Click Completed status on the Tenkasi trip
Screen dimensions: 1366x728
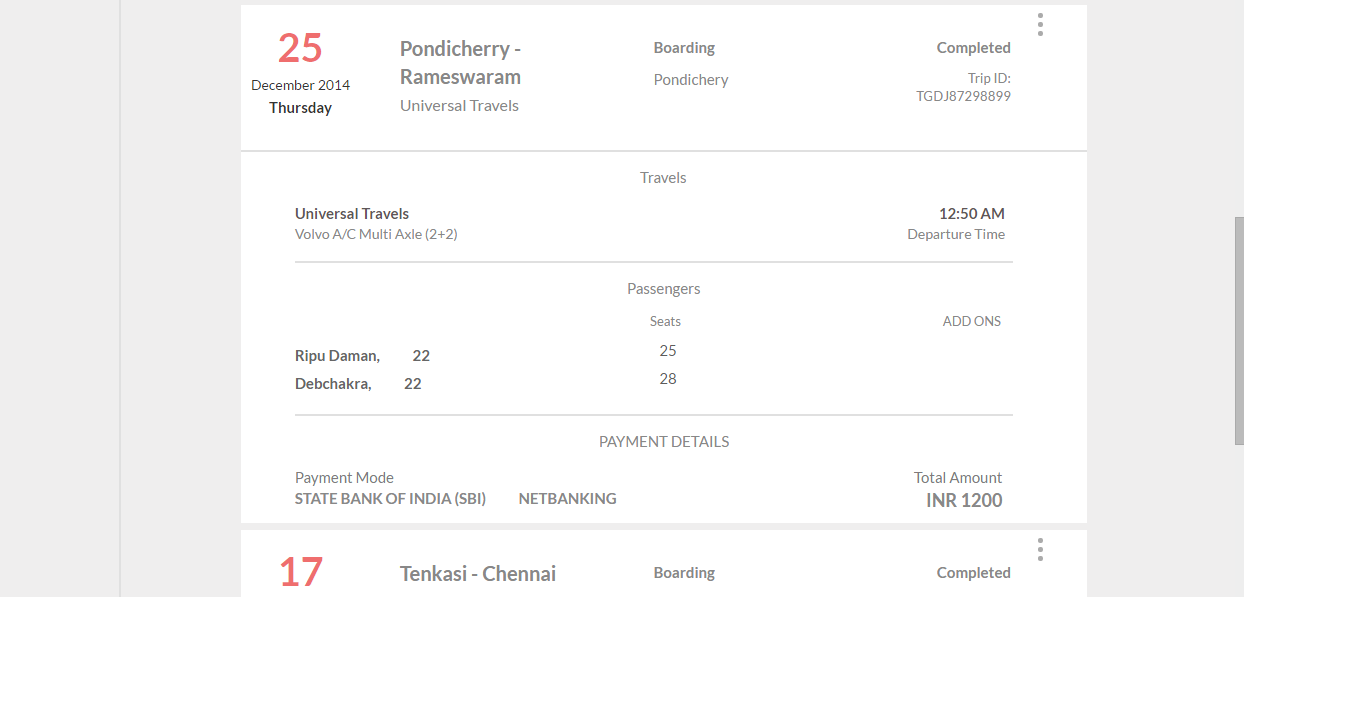tap(973, 573)
